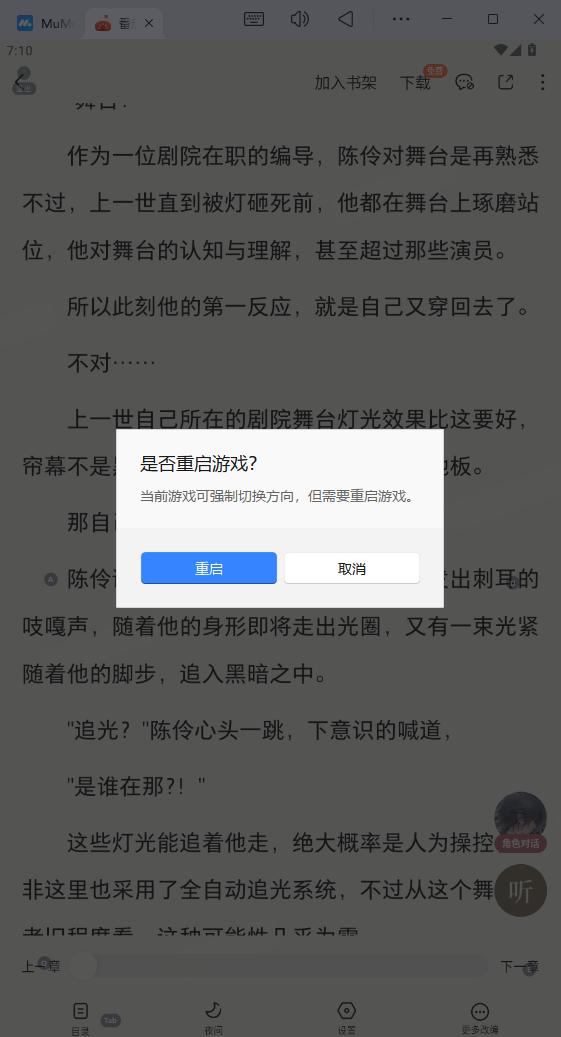This screenshot has width=561, height=1037.
Task: Click the emulator back triangle icon
Action: pyautogui.click(x=345, y=19)
